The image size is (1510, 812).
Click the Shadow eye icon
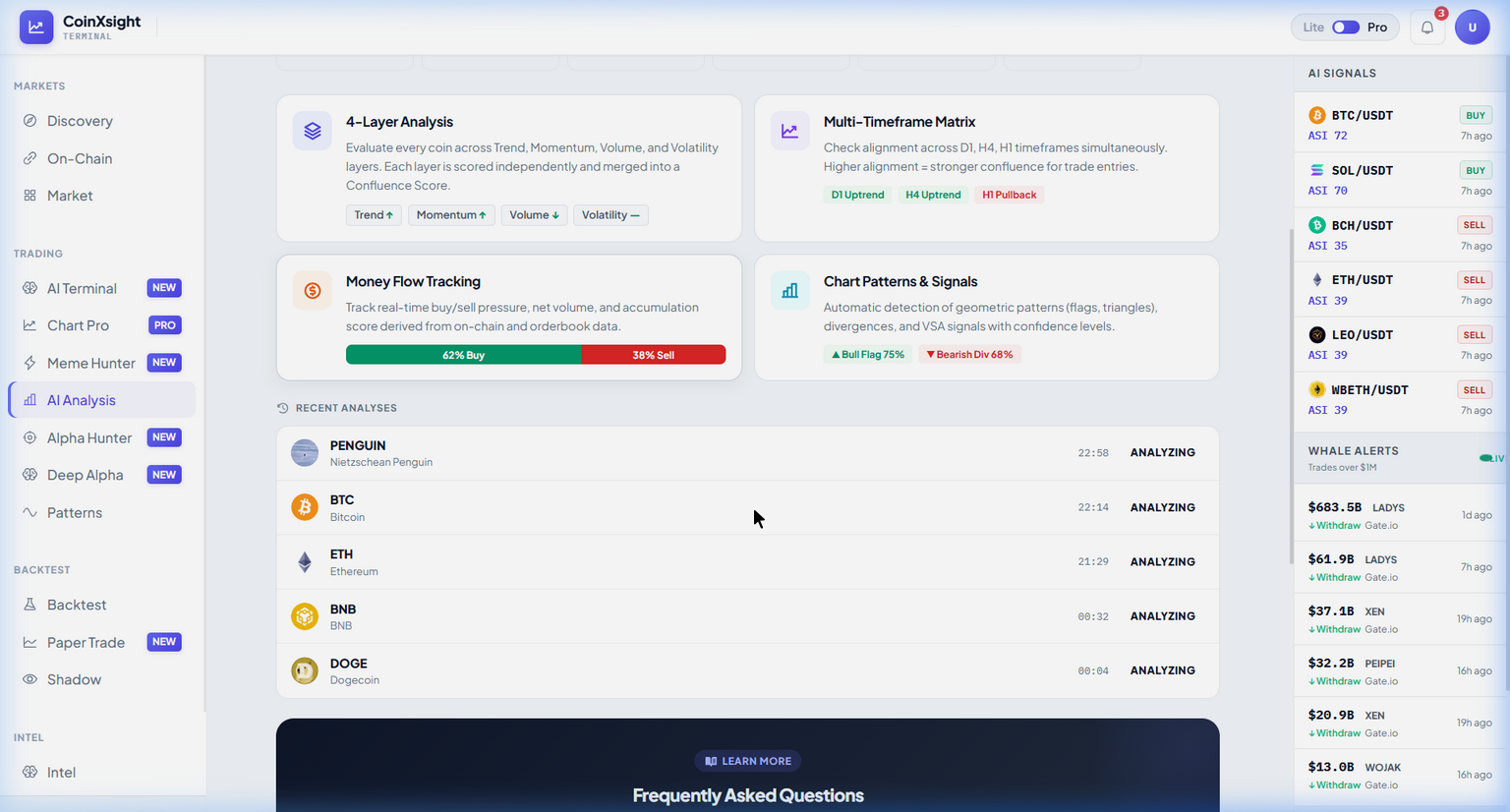[29, 679]
